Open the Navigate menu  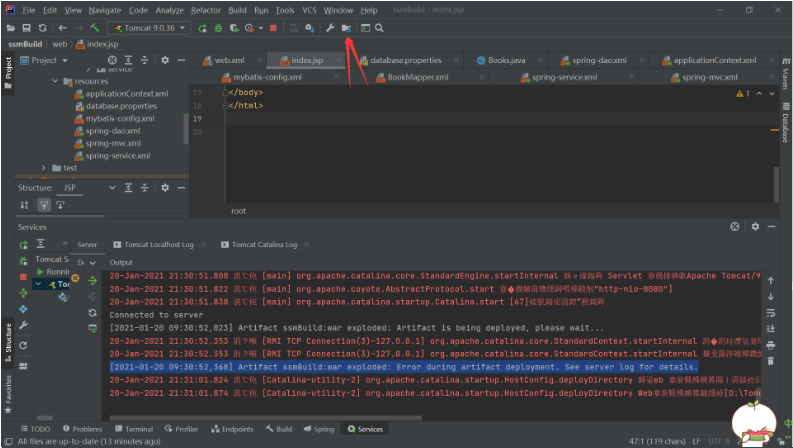click(x=105, y=10)
